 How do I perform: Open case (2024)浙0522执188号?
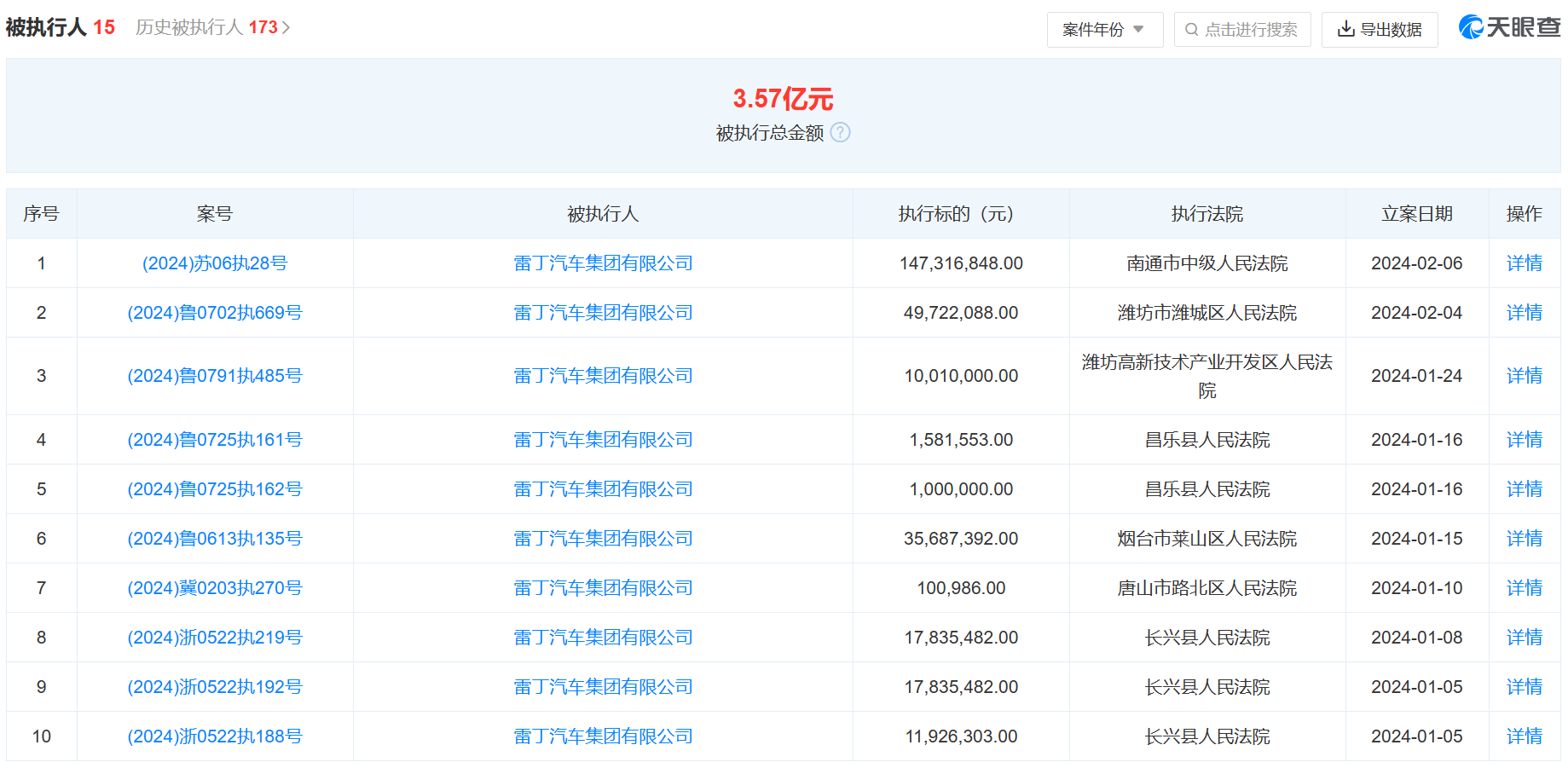pos(215,736)
